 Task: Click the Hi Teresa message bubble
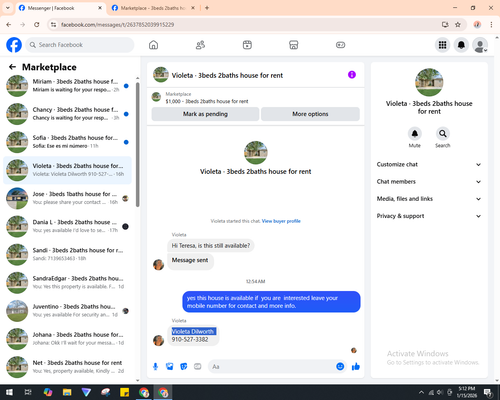(x=211, y=246)
